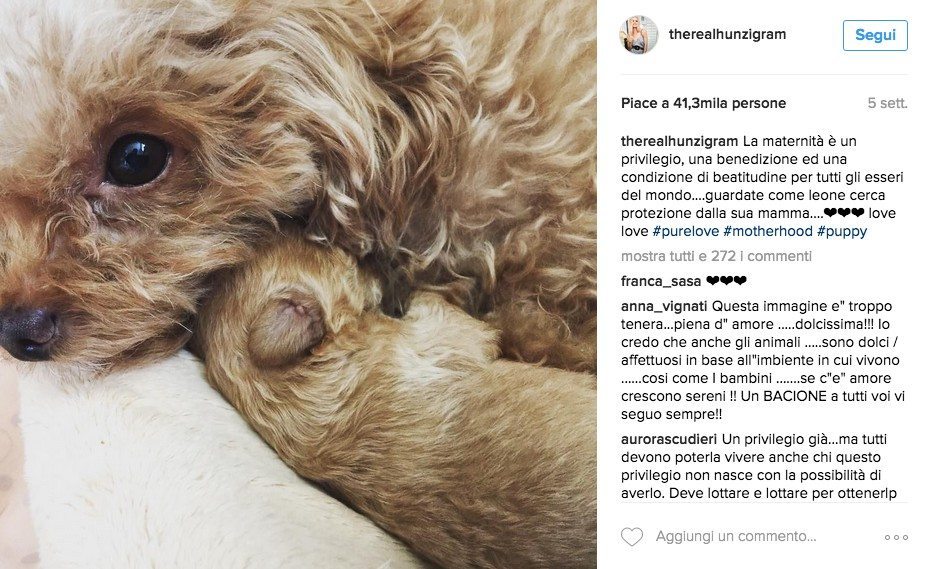
Task: Expand 'mostra tutti e 272 i commenti'
Action: point(716,256)
